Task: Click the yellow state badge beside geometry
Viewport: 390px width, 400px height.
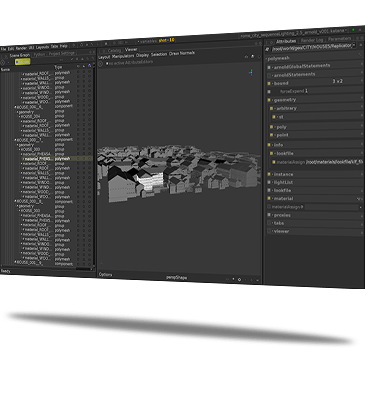Action: pos(269,100)
